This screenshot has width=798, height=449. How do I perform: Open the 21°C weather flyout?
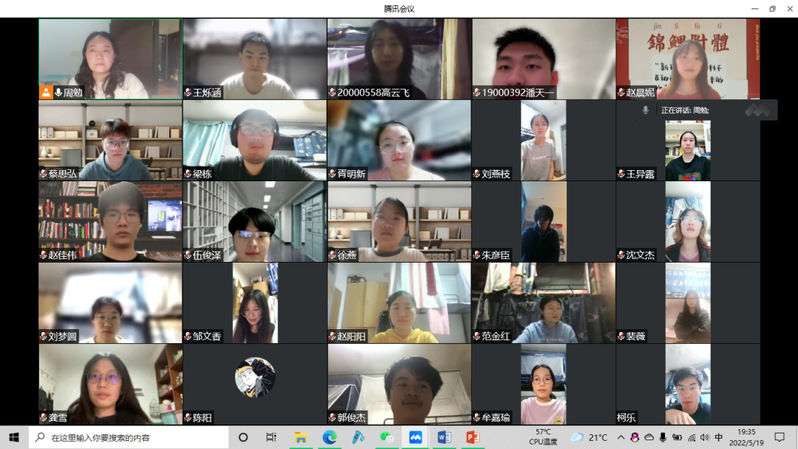(590, 437)
